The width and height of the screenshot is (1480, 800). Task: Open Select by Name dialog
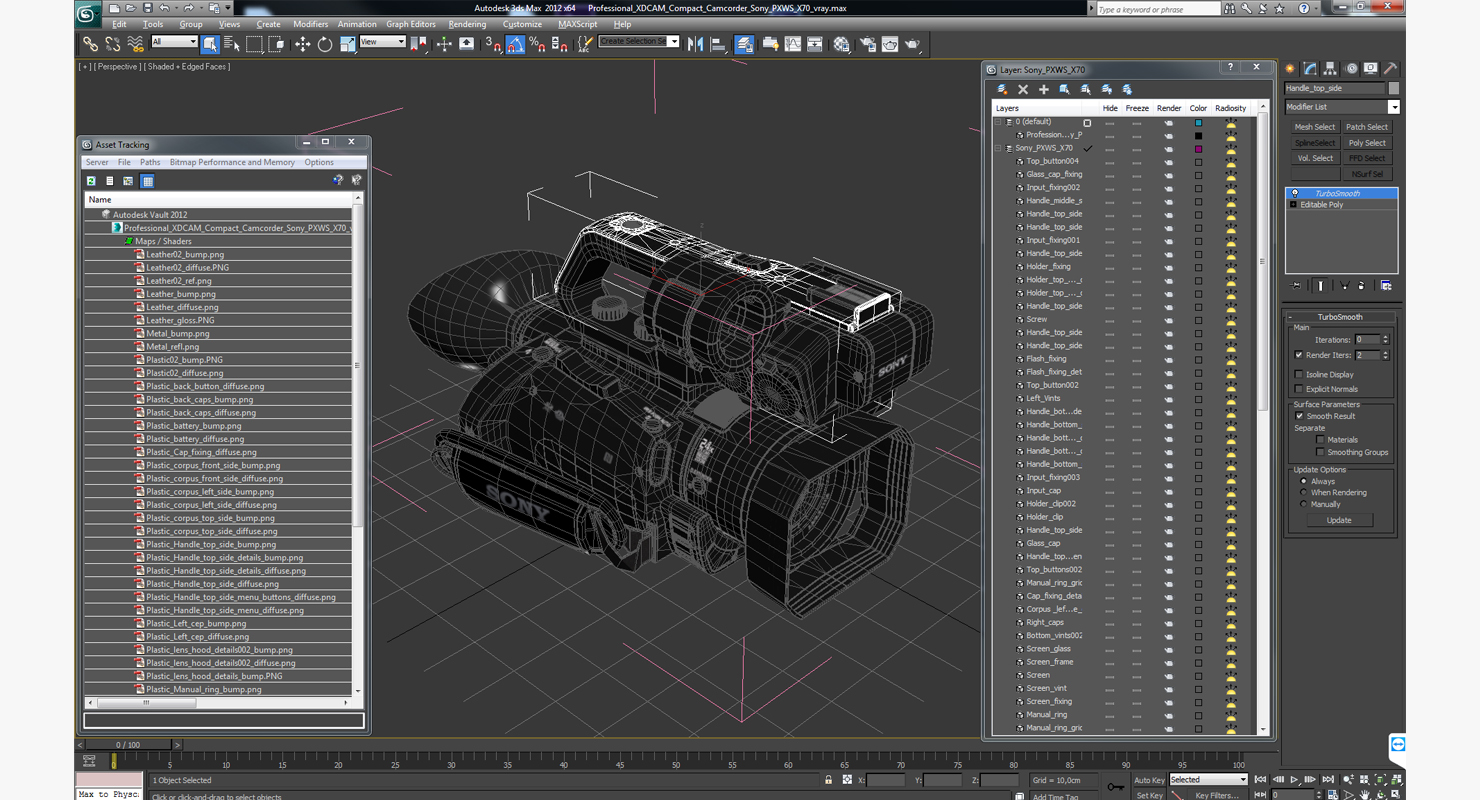pos(231,44)
